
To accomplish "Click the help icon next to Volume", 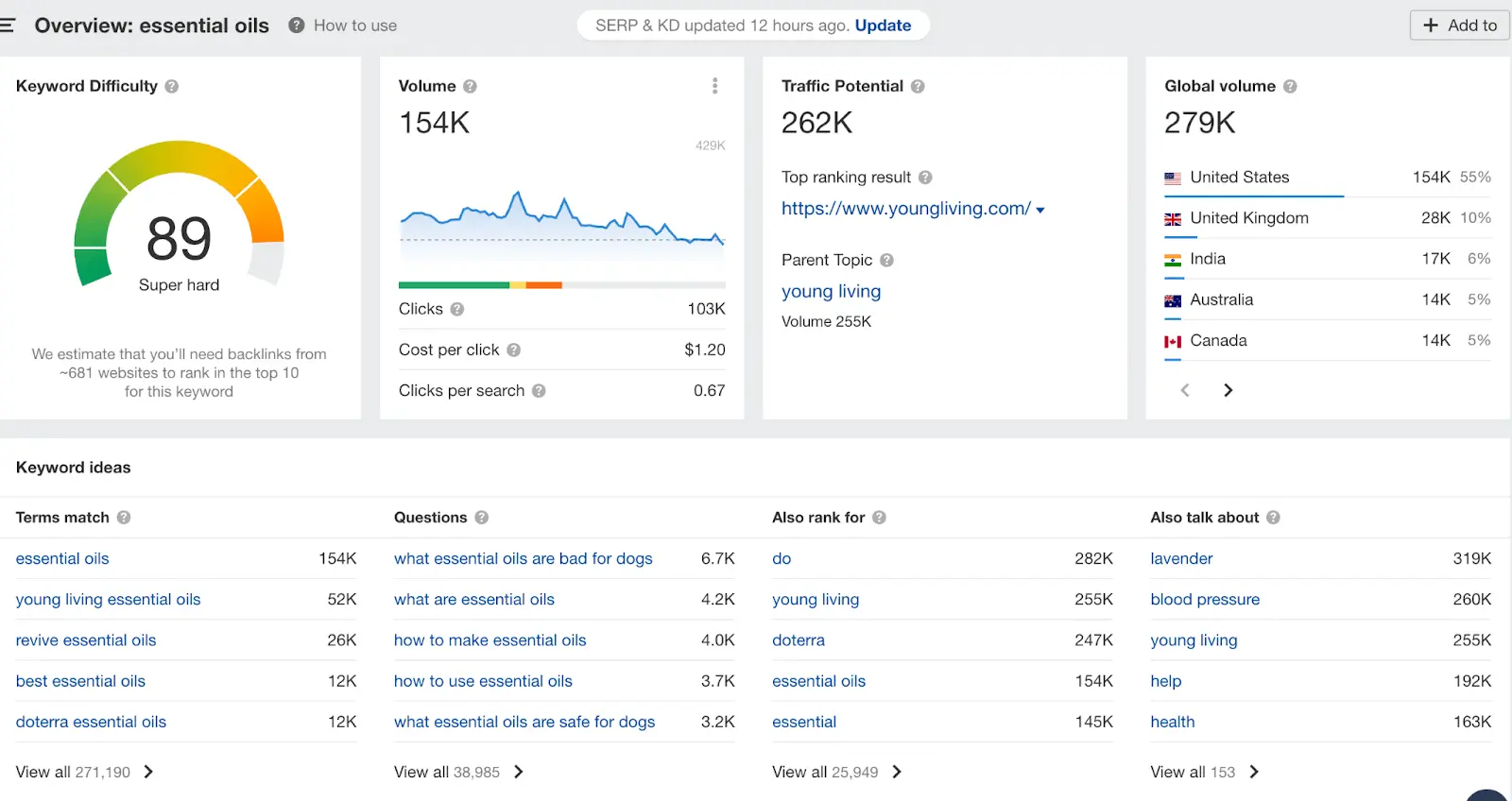I will tap(470, 86).
